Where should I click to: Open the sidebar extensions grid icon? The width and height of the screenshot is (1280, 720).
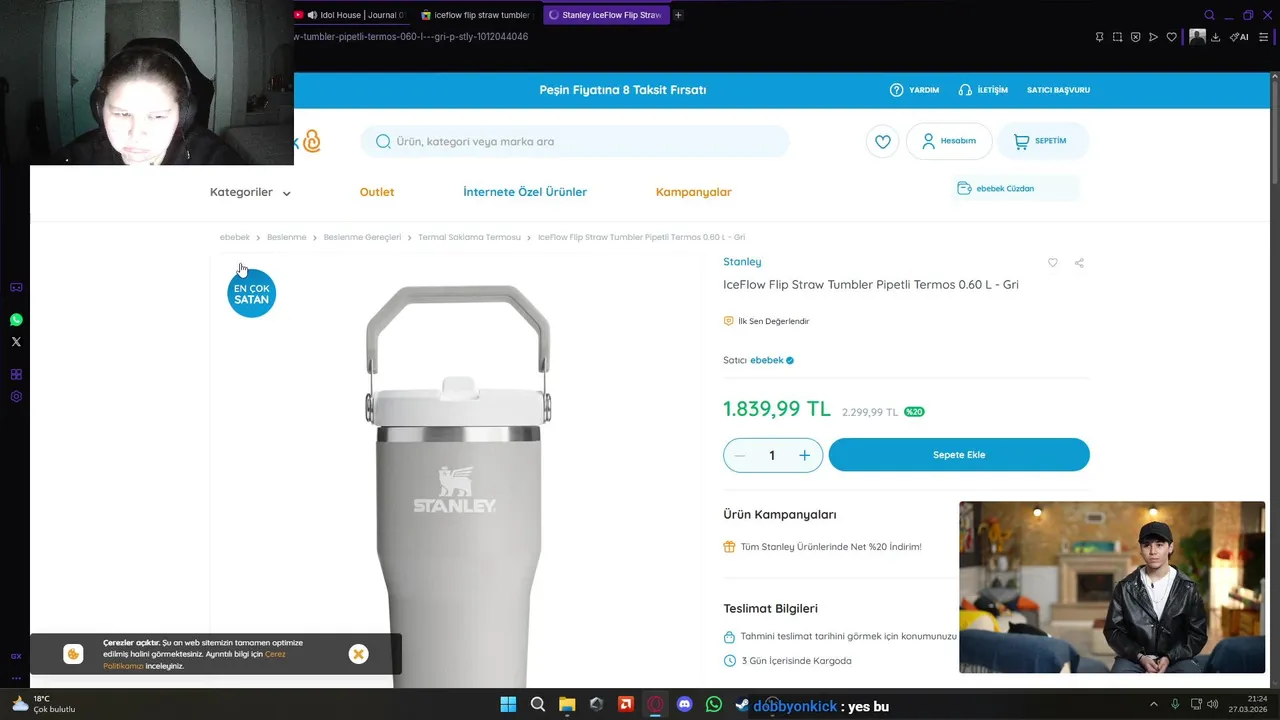[16, 375]
